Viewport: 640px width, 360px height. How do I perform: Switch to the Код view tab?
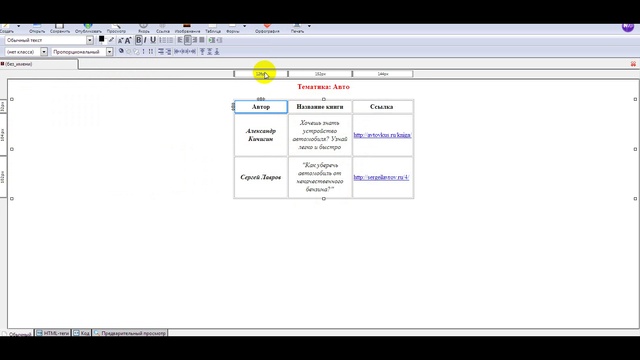point(82,333)
